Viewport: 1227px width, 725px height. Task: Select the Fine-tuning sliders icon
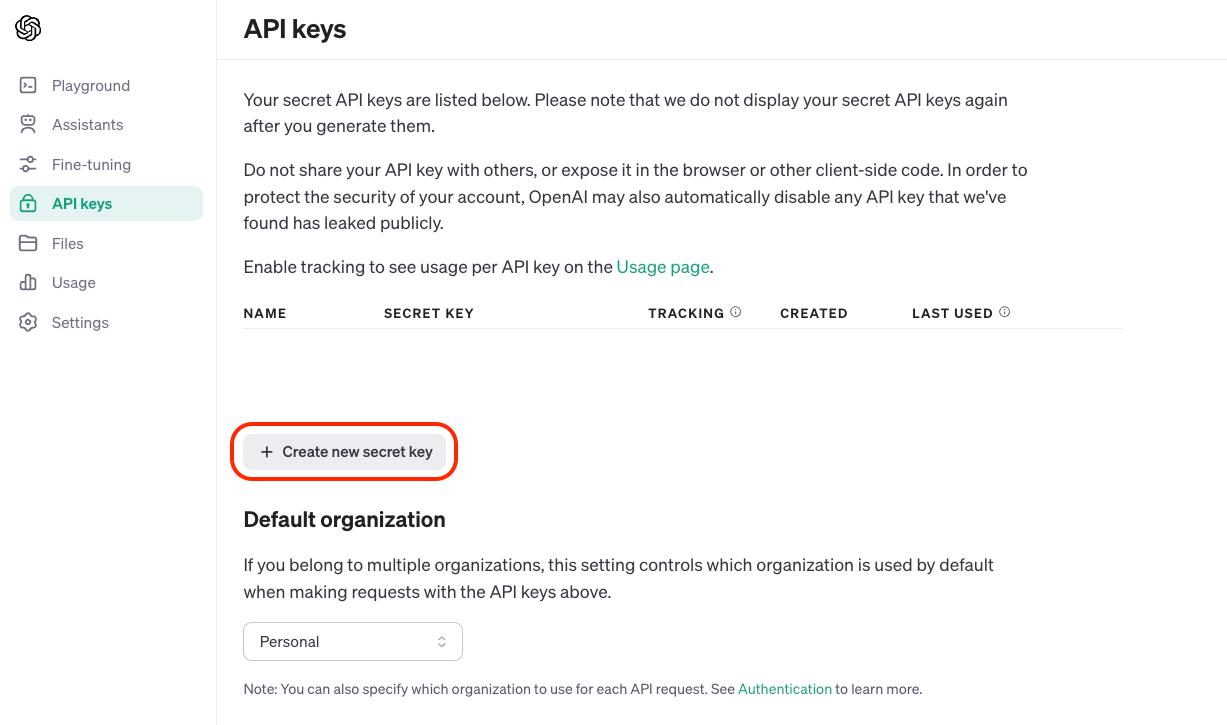point(27,164)
